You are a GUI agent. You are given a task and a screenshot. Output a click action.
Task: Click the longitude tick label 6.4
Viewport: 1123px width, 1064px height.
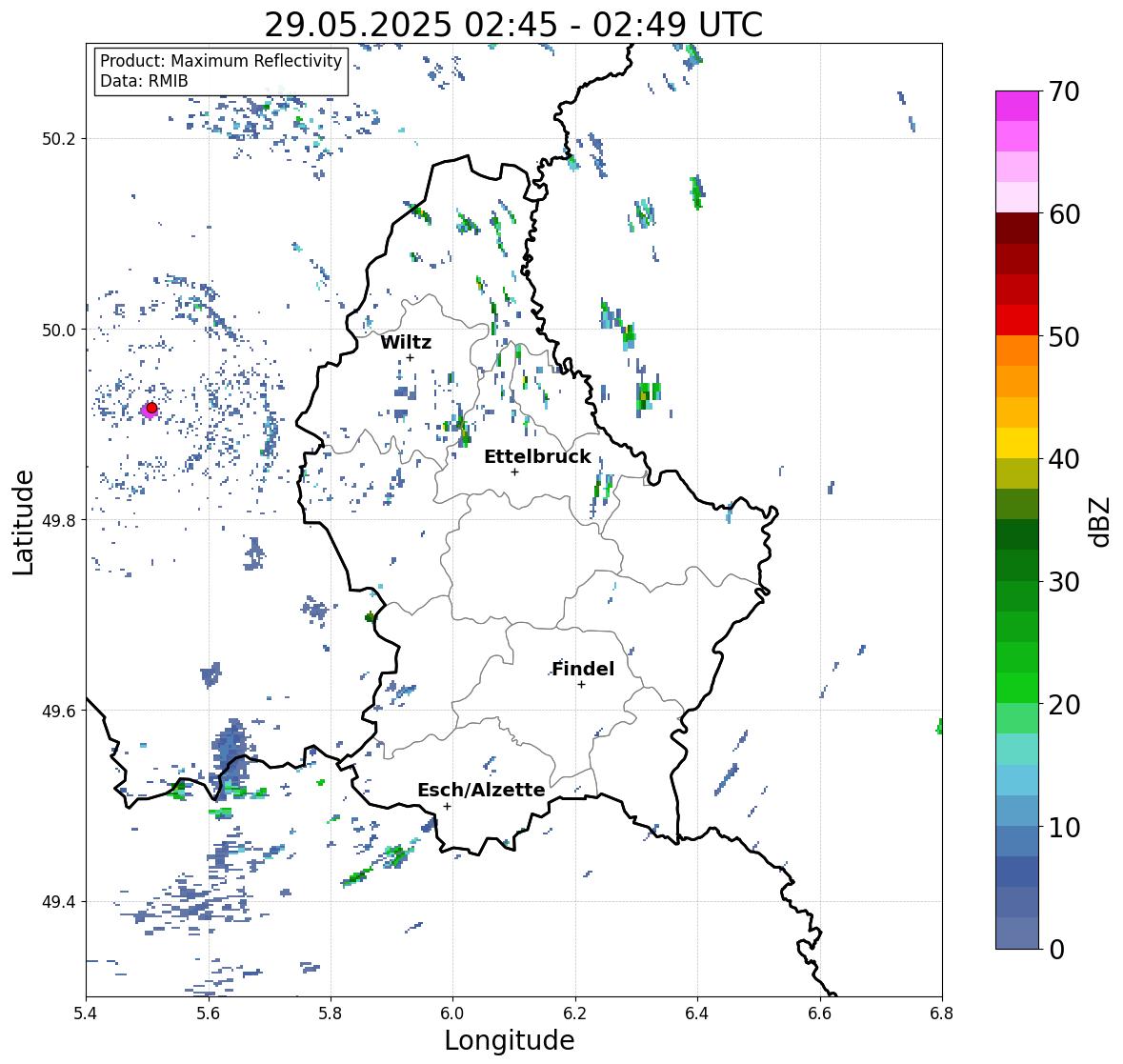(697, 1014)
